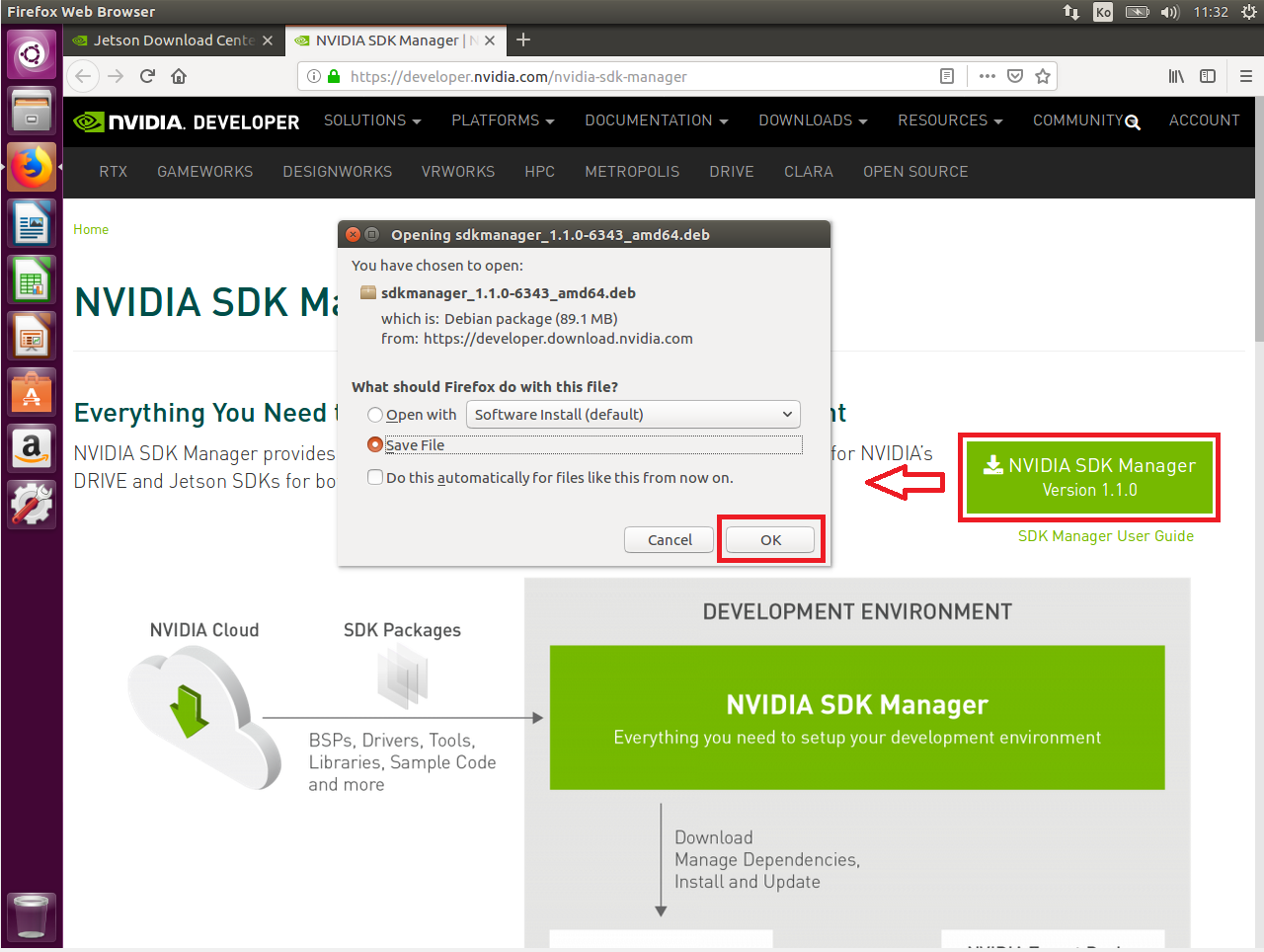Click the clock showing 11:32
This screenshot has width=1264, height=952.
click(x=1211, y=12)
